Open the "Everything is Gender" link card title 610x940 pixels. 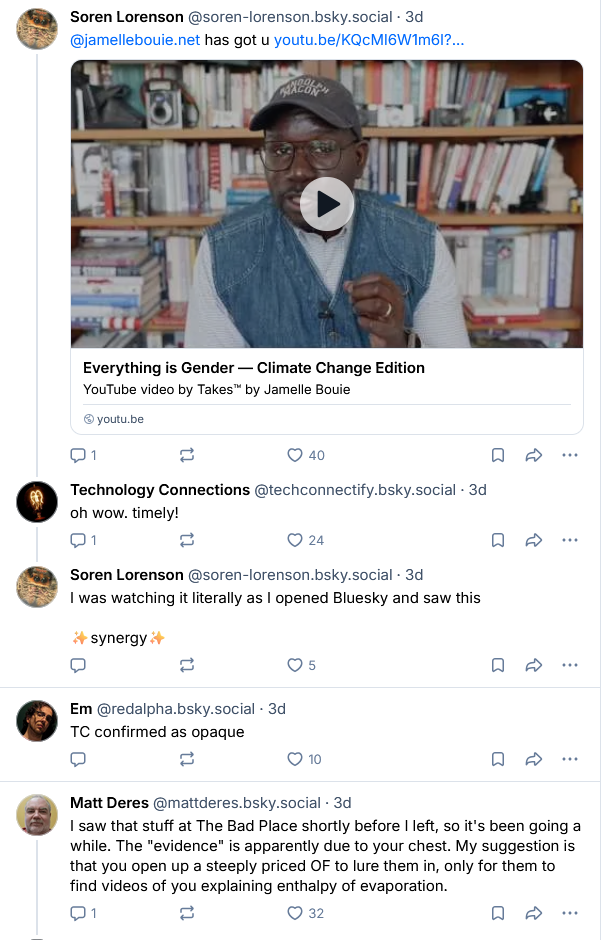tap(254, 368)
